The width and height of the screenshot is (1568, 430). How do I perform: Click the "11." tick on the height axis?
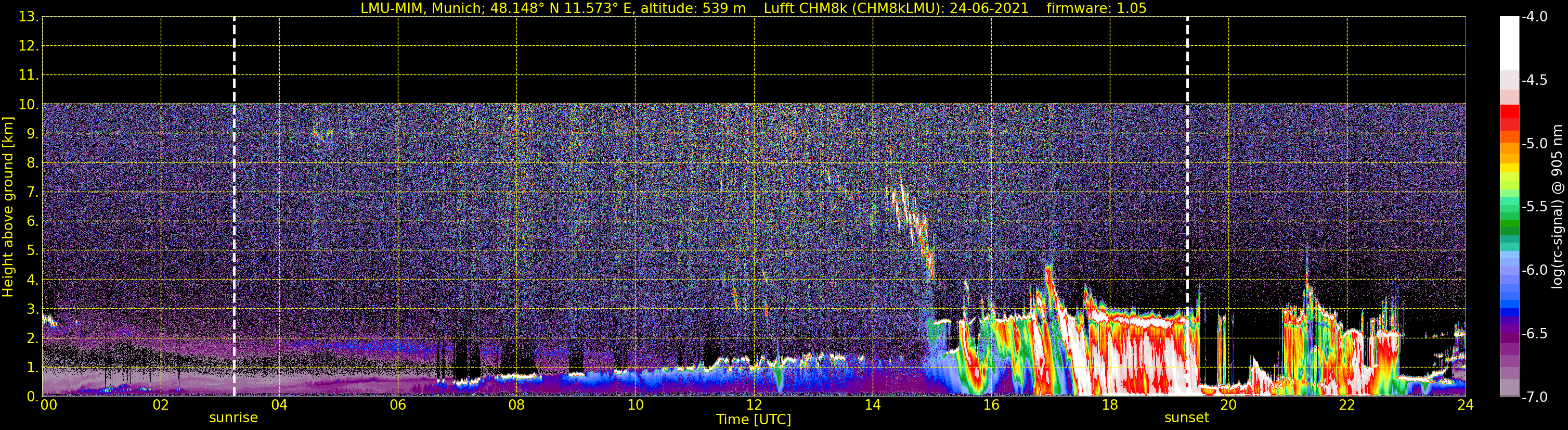[29, 75]
